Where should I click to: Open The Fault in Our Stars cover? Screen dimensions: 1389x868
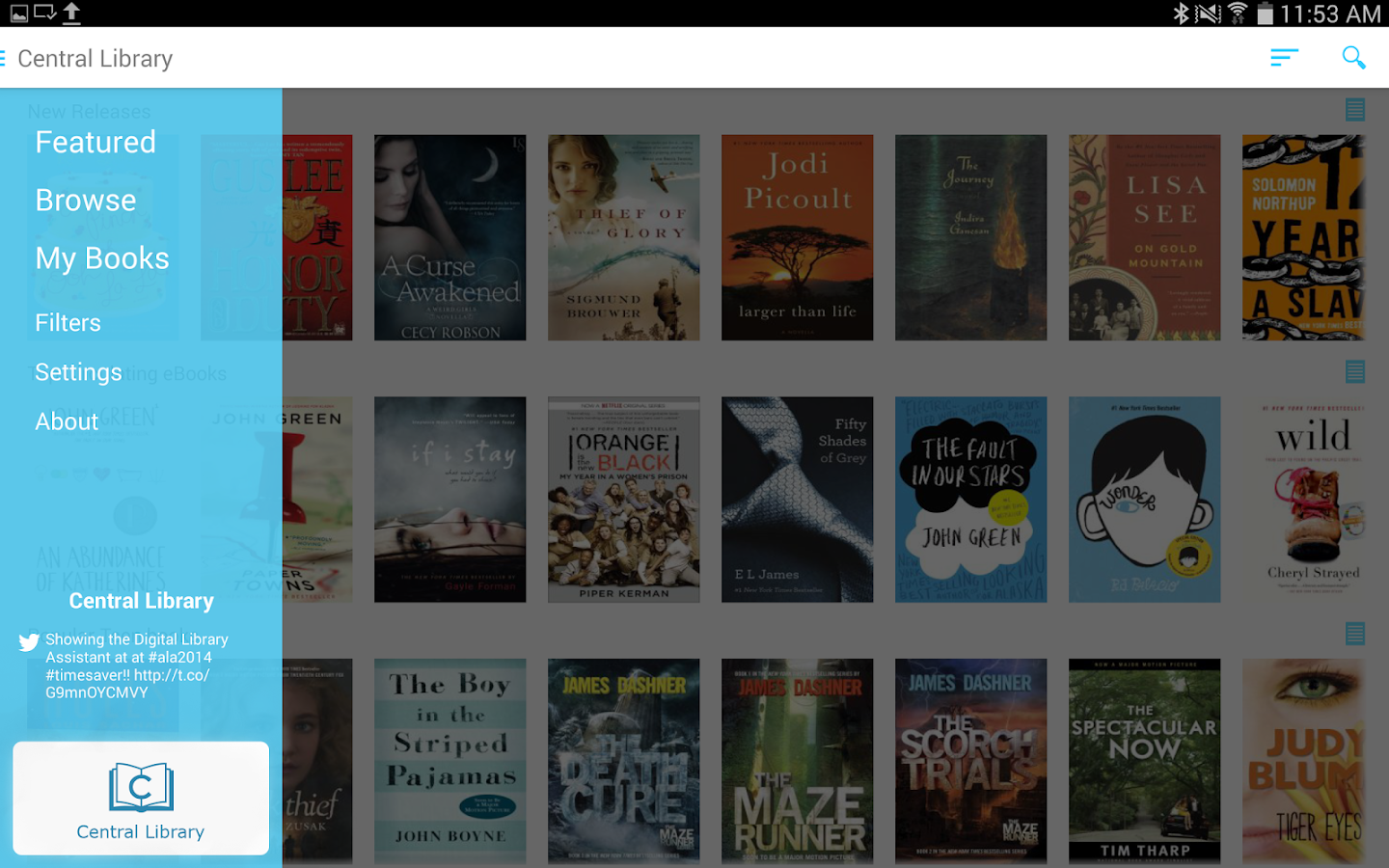pyautogui.click(x=971, y=500)
